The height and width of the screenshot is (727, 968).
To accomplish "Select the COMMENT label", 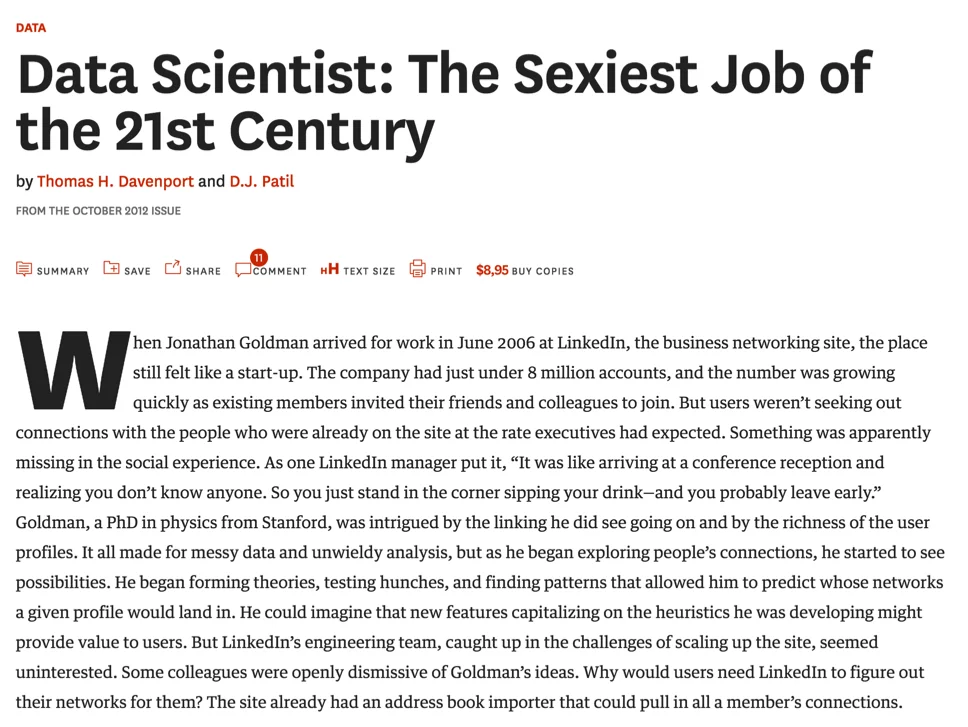I will (280, 271).
